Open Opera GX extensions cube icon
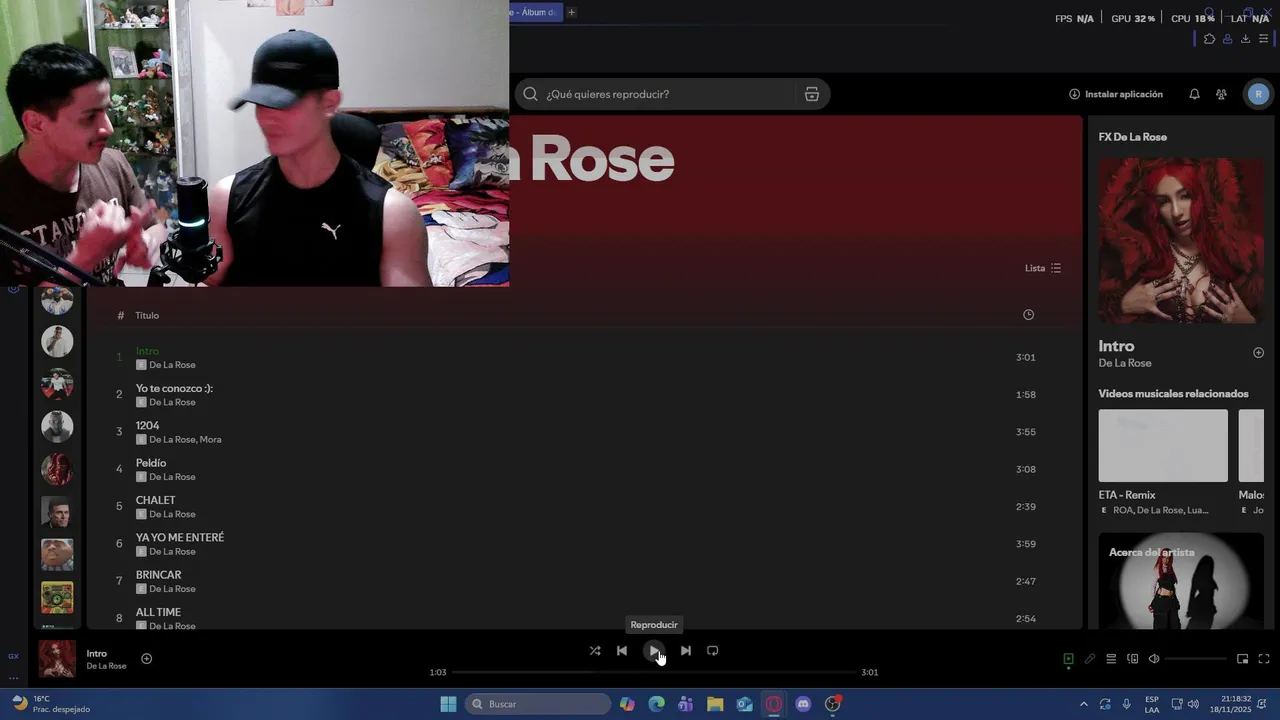This screenshot has width=1280, height=720. click(1209, 39)
